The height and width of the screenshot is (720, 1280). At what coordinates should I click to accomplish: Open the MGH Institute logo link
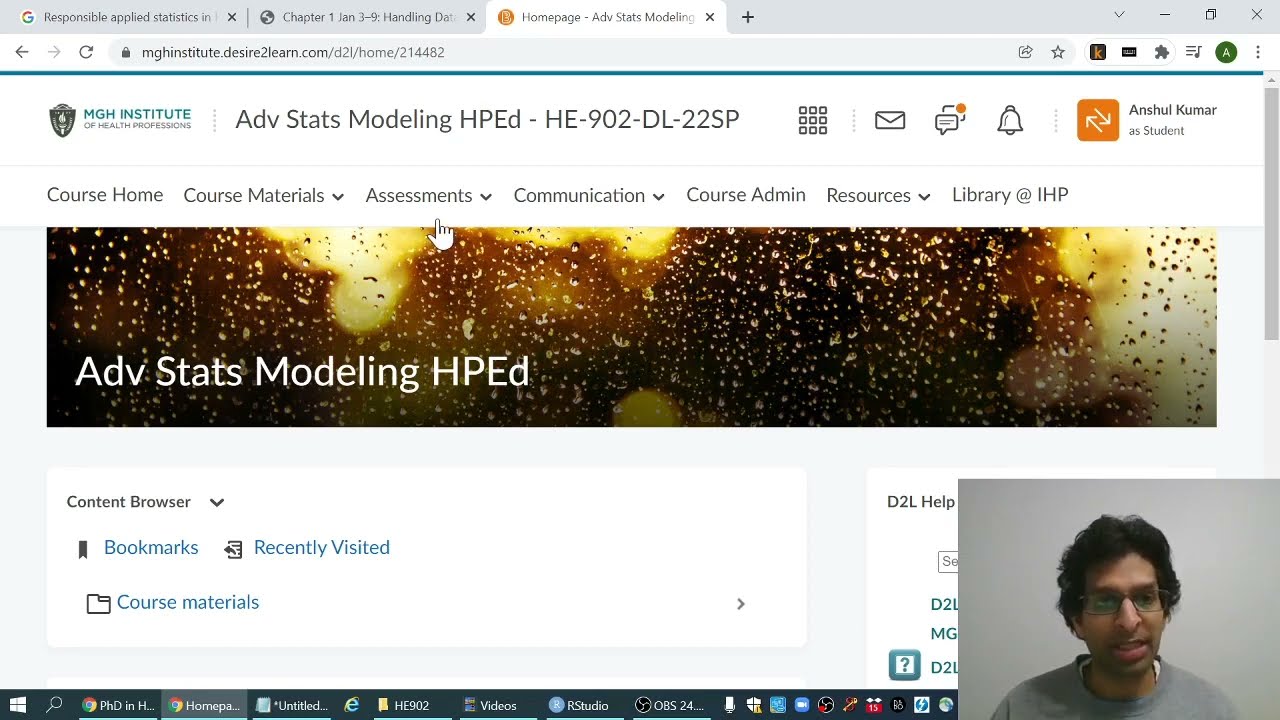(120, 120)
